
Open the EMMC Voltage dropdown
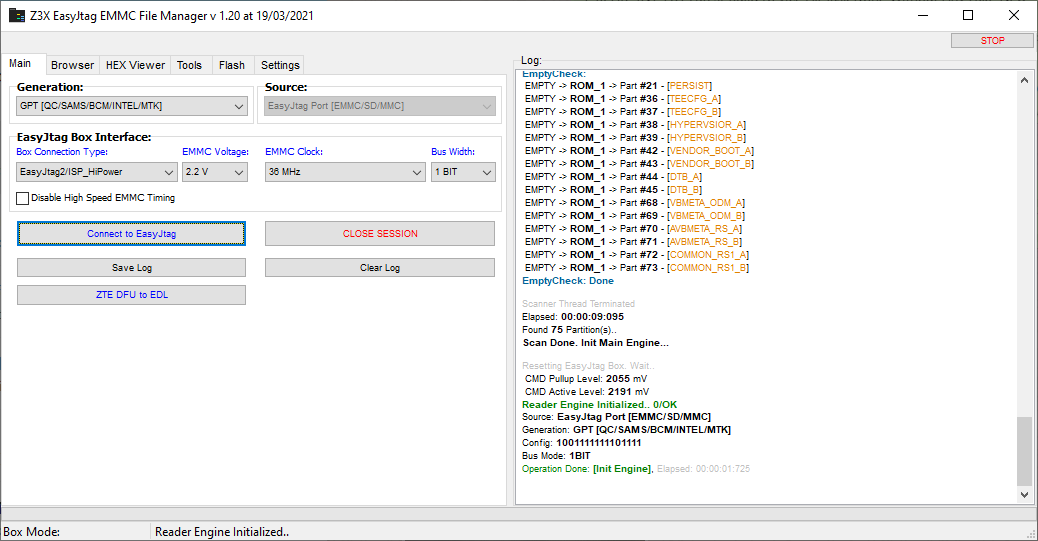[x=214, y=172]
